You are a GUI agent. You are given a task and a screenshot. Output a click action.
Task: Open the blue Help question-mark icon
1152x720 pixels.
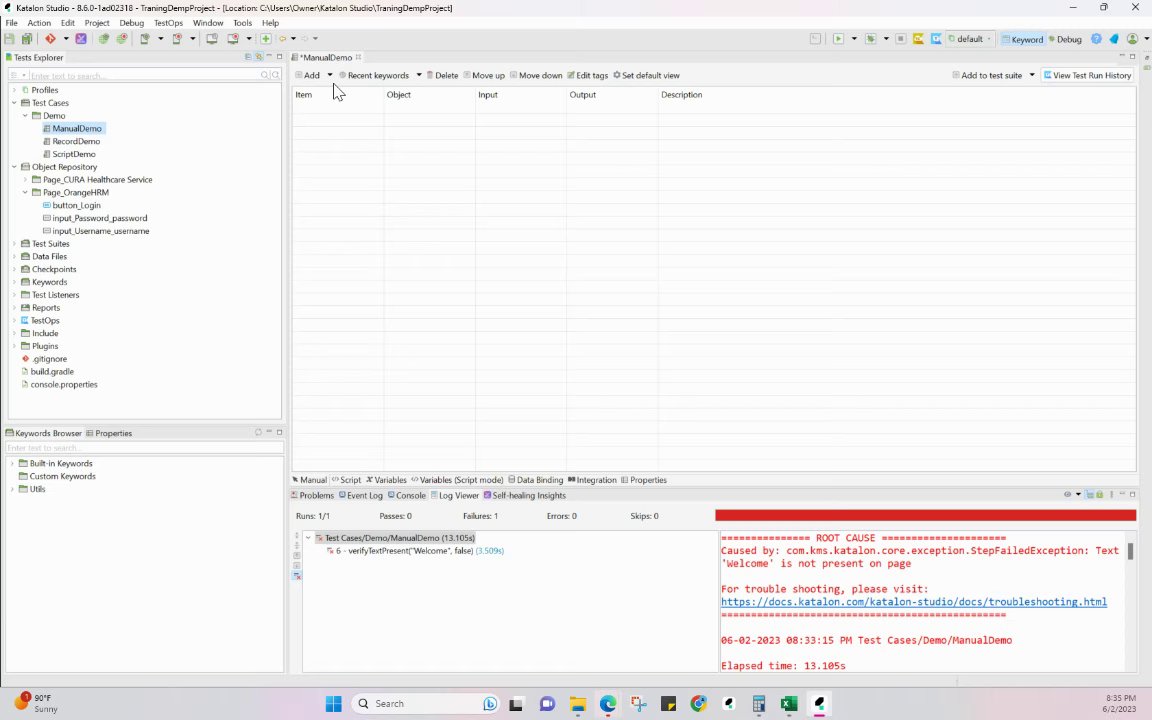1096,39
